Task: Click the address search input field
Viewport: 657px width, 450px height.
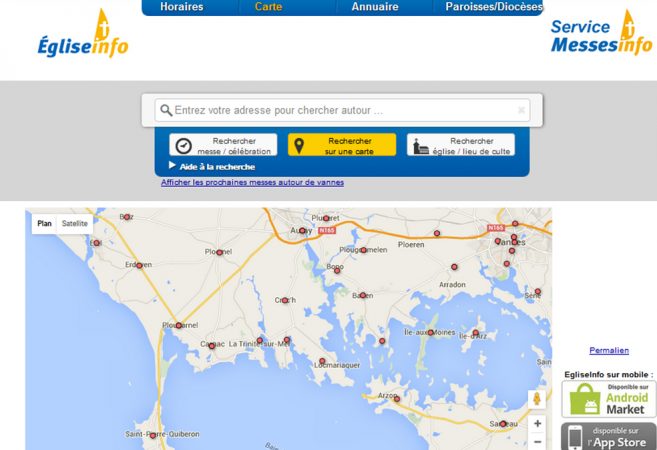Action: point(342,110)
